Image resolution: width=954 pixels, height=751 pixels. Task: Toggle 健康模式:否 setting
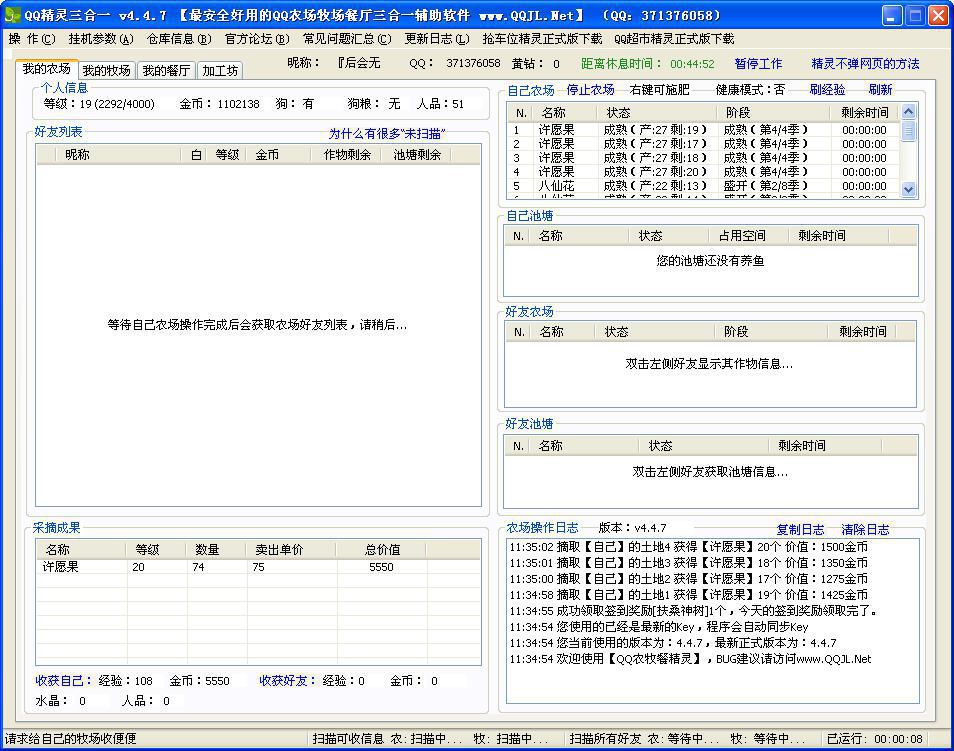750,90
